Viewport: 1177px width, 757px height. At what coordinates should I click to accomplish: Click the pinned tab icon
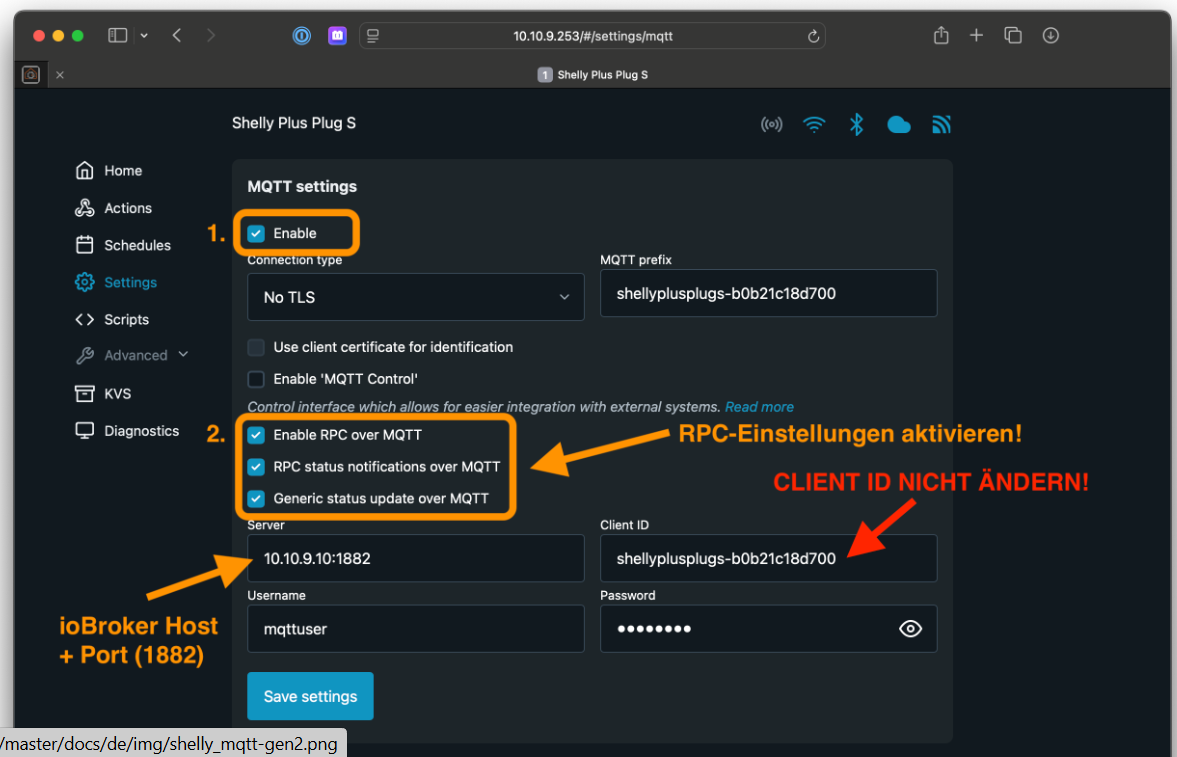pyautogui.click(x=31, y=74)
